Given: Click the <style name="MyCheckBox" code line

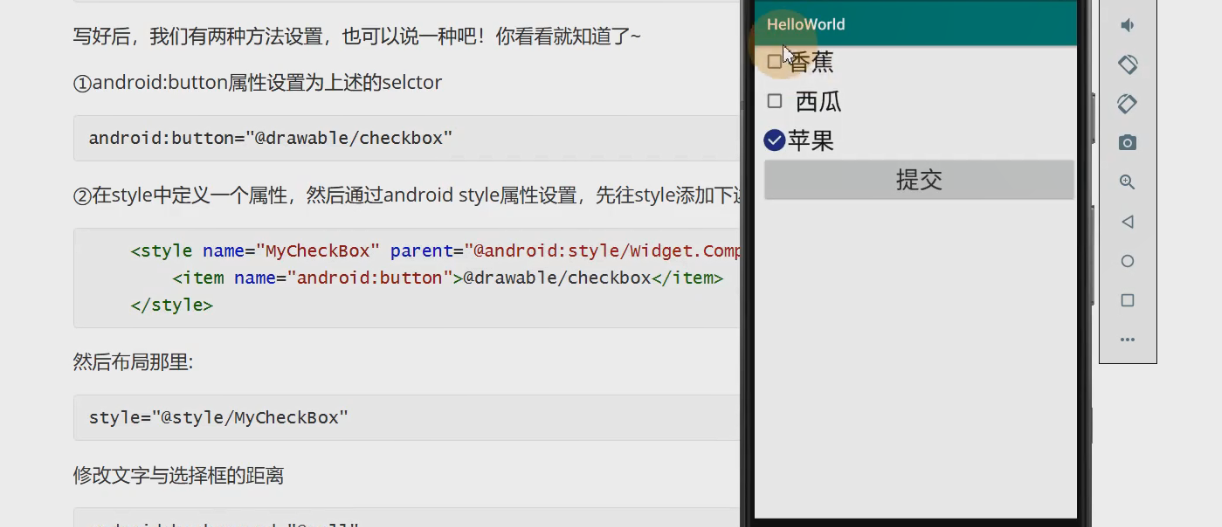Looking at the screenshot, I should point(435,250).
